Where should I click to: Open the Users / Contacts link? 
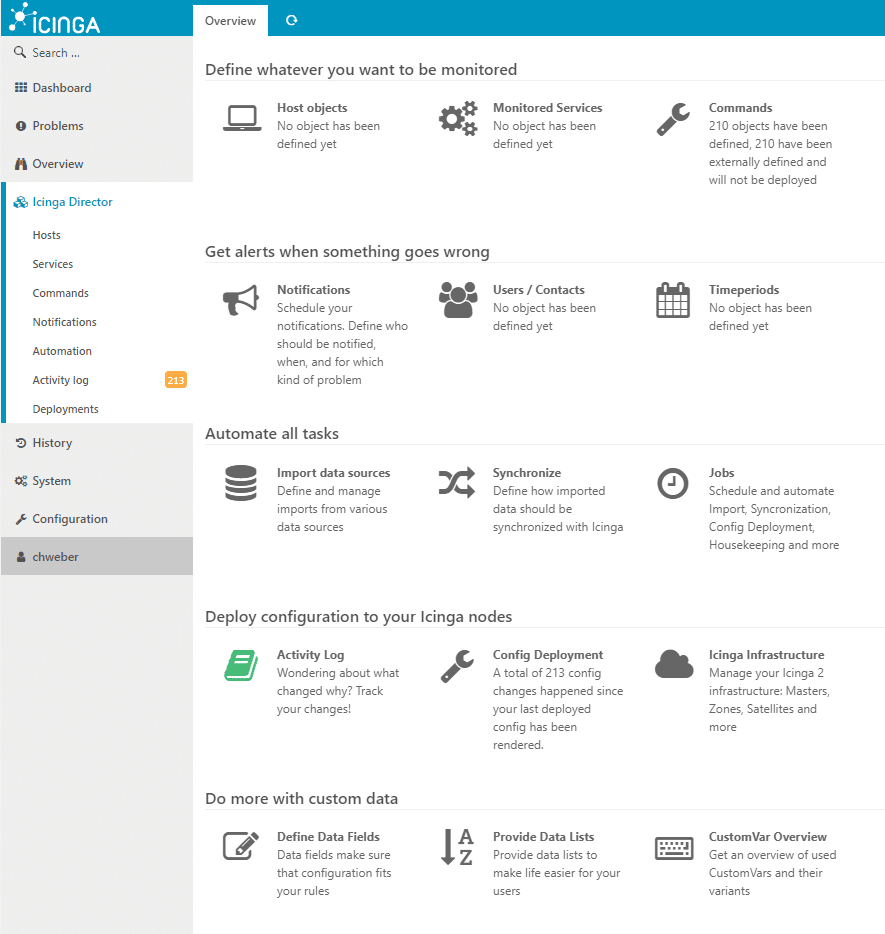(x=538, y=289)
